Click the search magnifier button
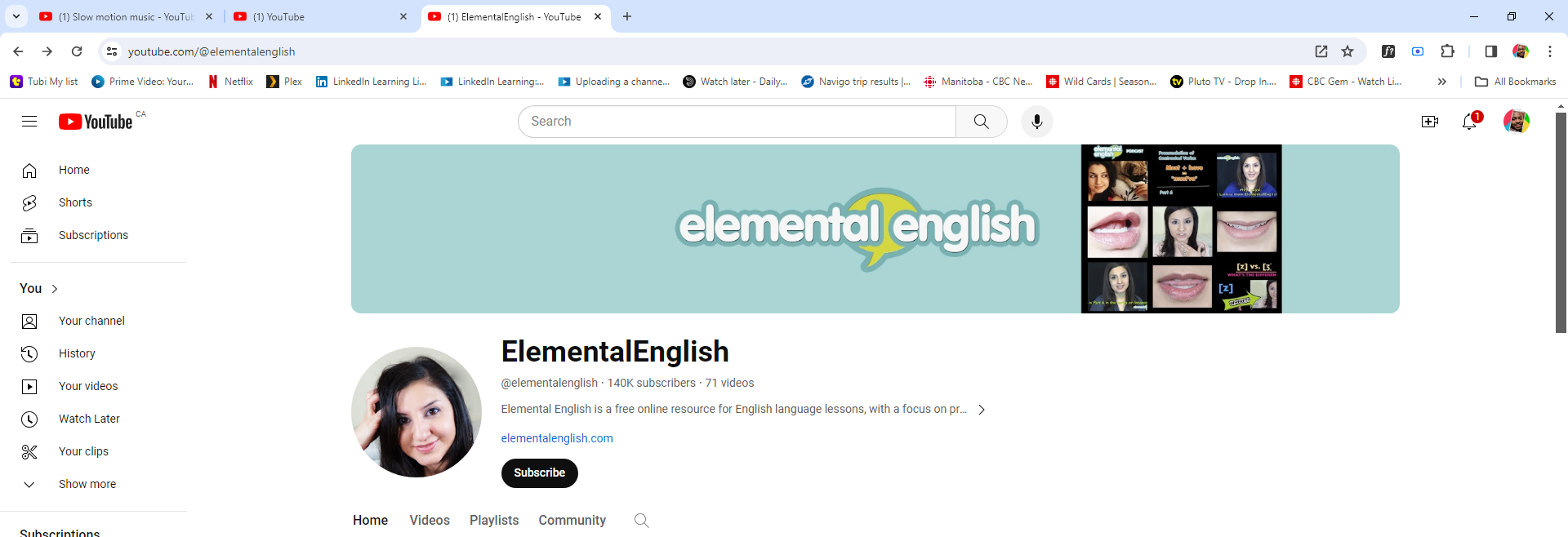 click(981, 122)
